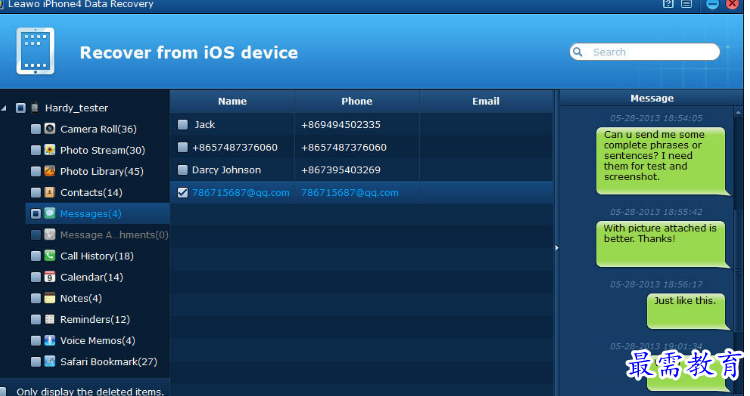Check the Calendar(14) checkbox
The width and height of the screenshot is (750, 396).
pos(36,277)
